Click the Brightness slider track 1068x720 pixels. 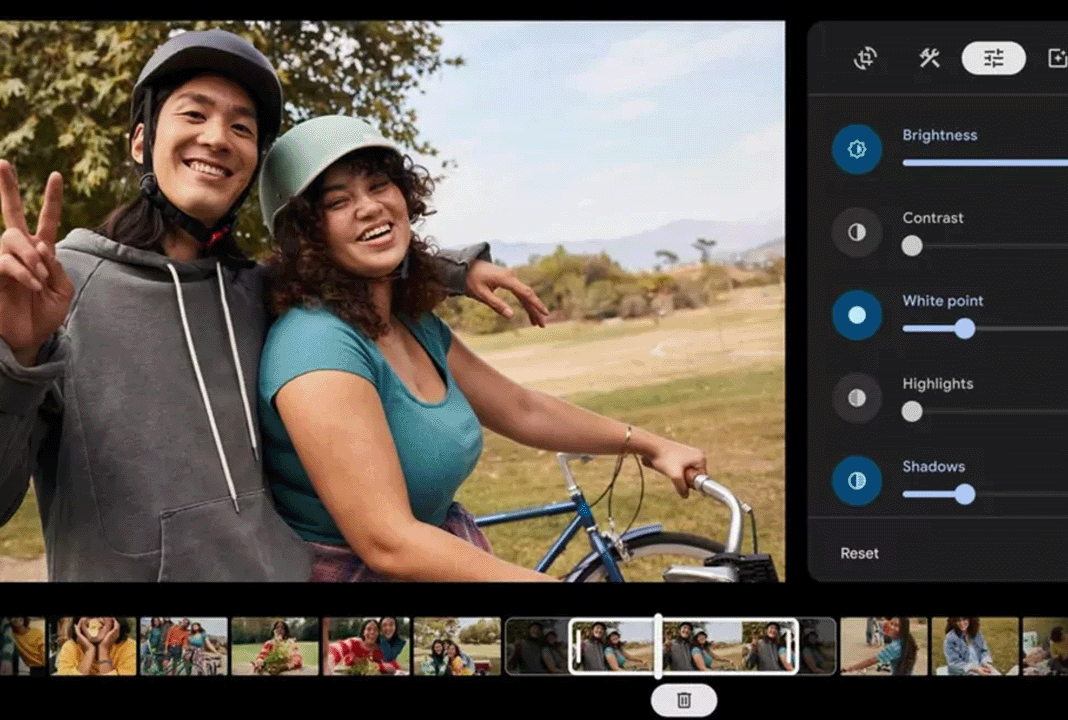985,163
